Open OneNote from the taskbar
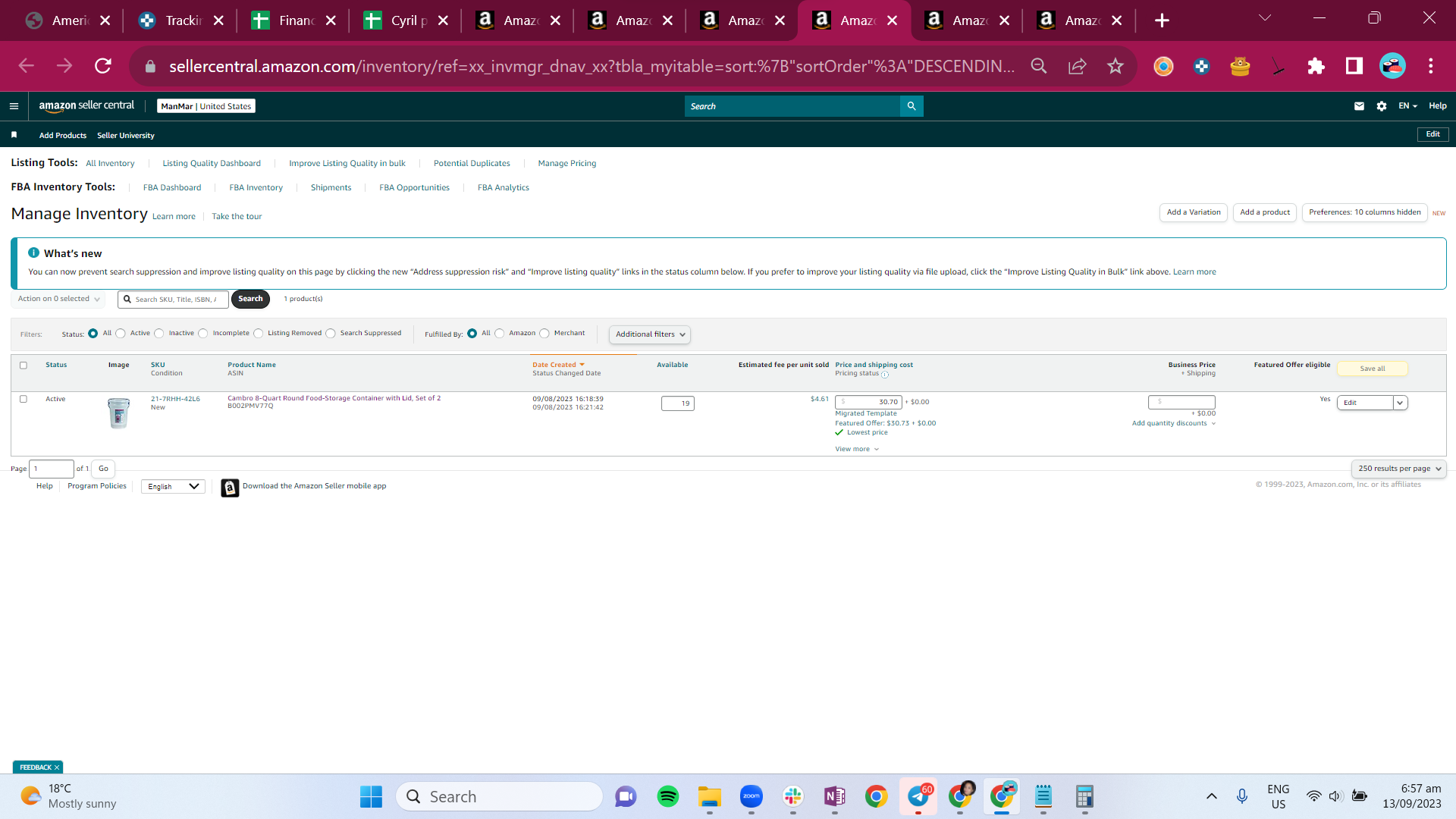 click(x=835, y=796)
